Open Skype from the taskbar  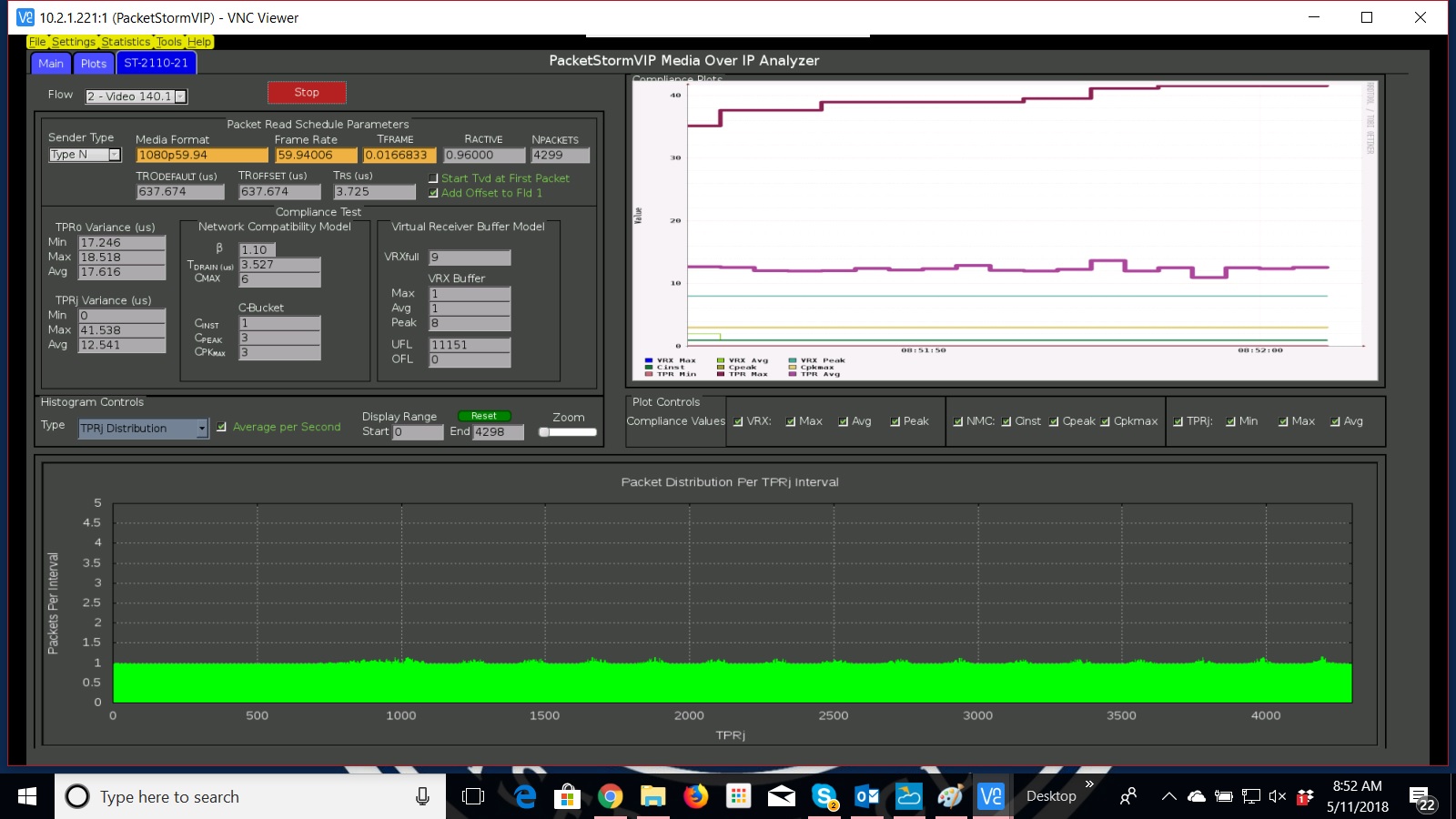point(824,797)
